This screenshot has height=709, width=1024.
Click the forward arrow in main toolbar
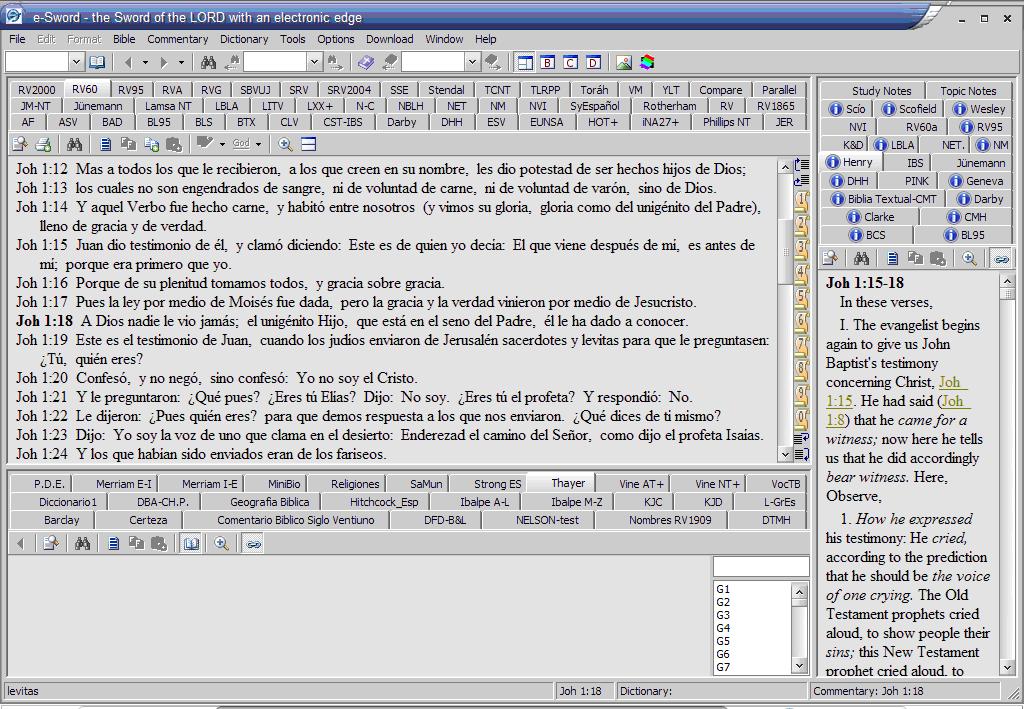point(164,63)
